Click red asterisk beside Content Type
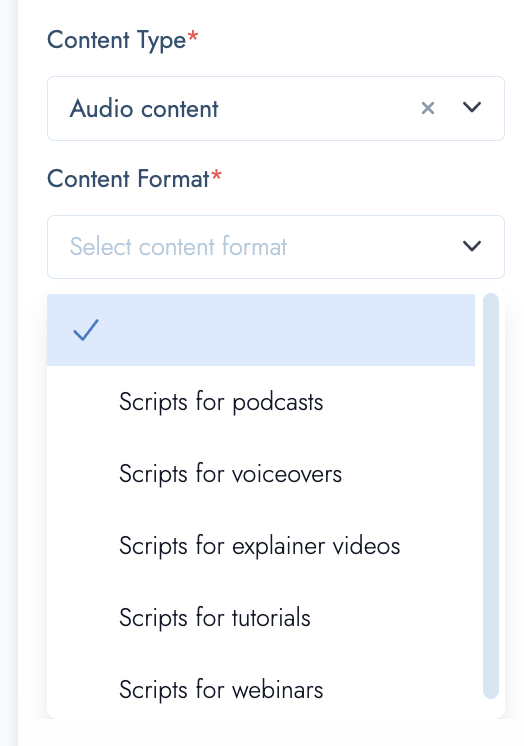The height and width of the screenshot is (746, 524). coord(193,36)
